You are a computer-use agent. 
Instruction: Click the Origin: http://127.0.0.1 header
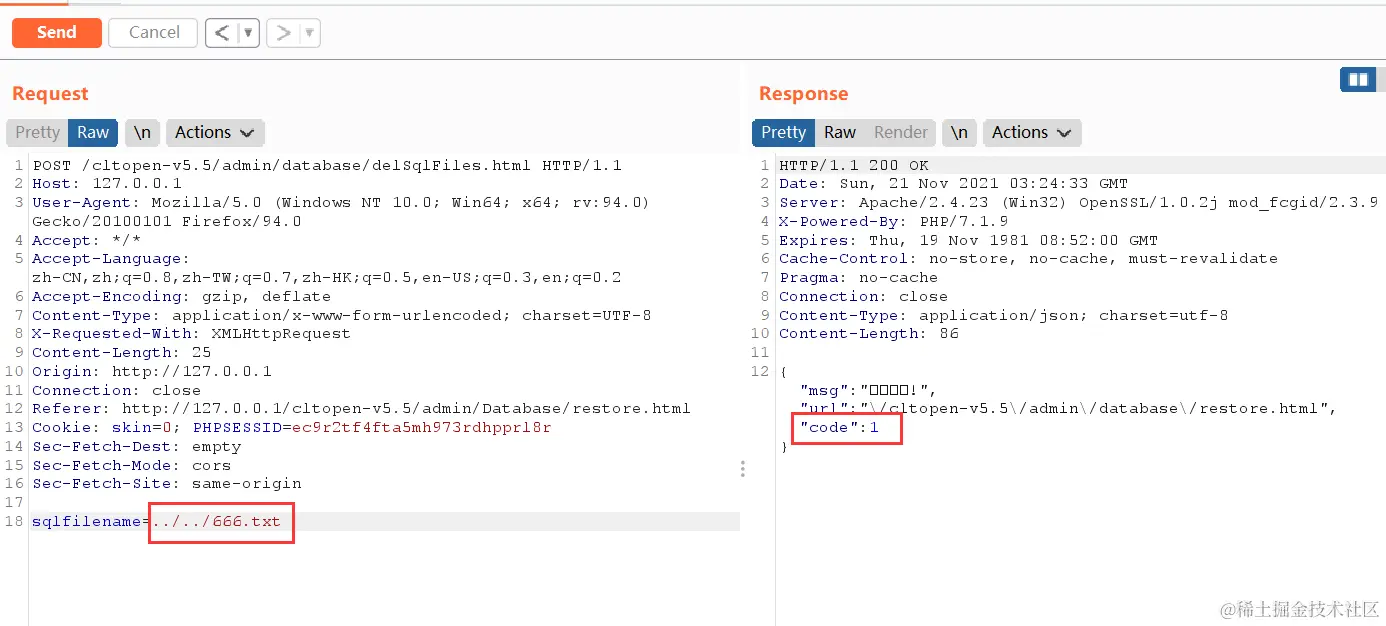[152, 372]
